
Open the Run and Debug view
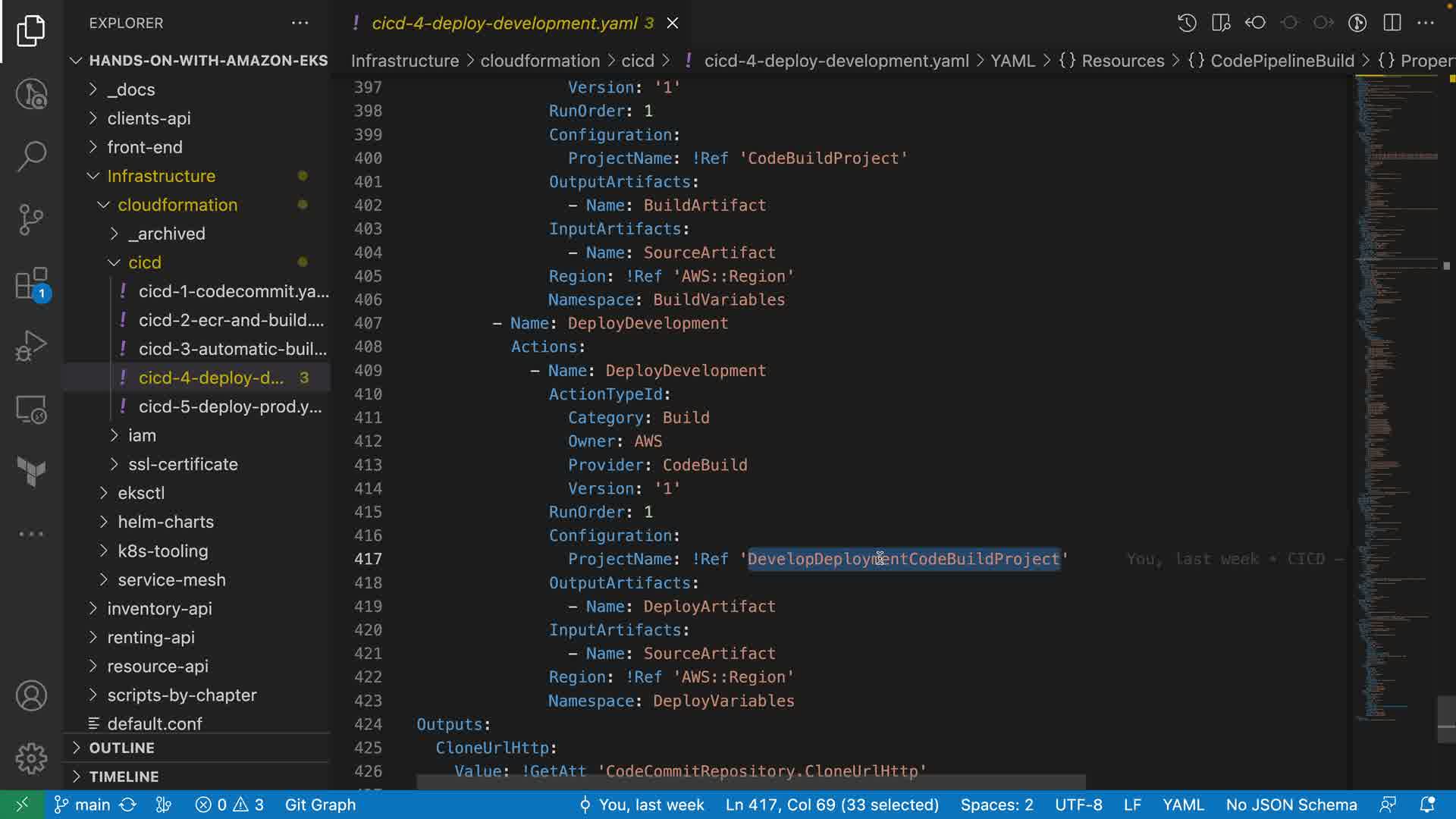pyautogui.click(x=31, y=347)
